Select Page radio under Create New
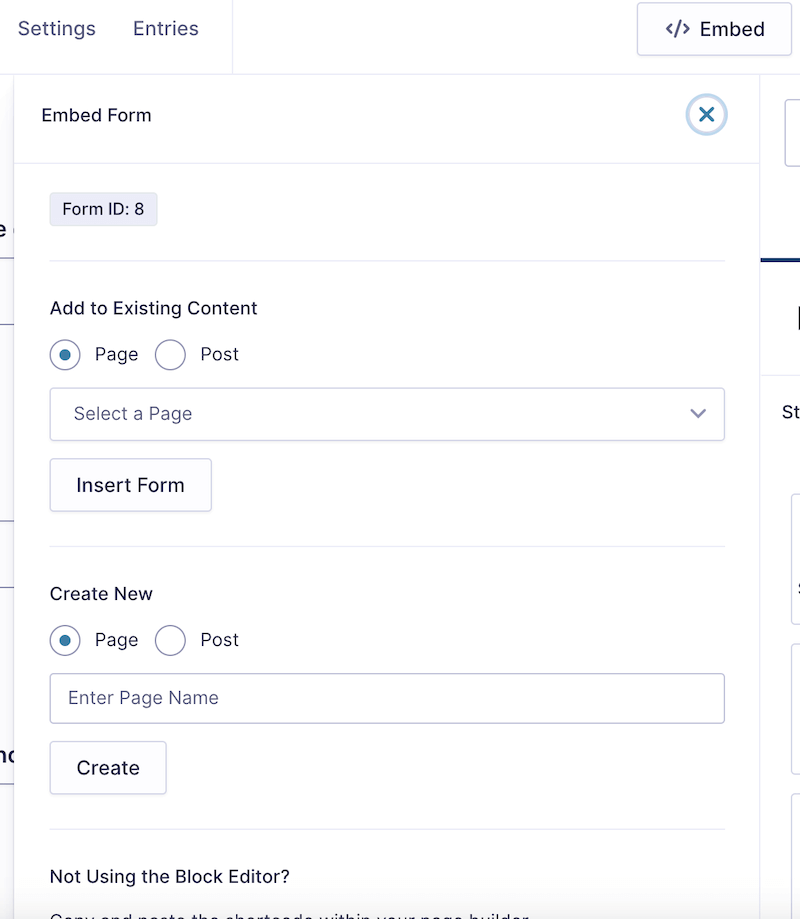This screenshot has height=919, width=800. coord(65,640)
